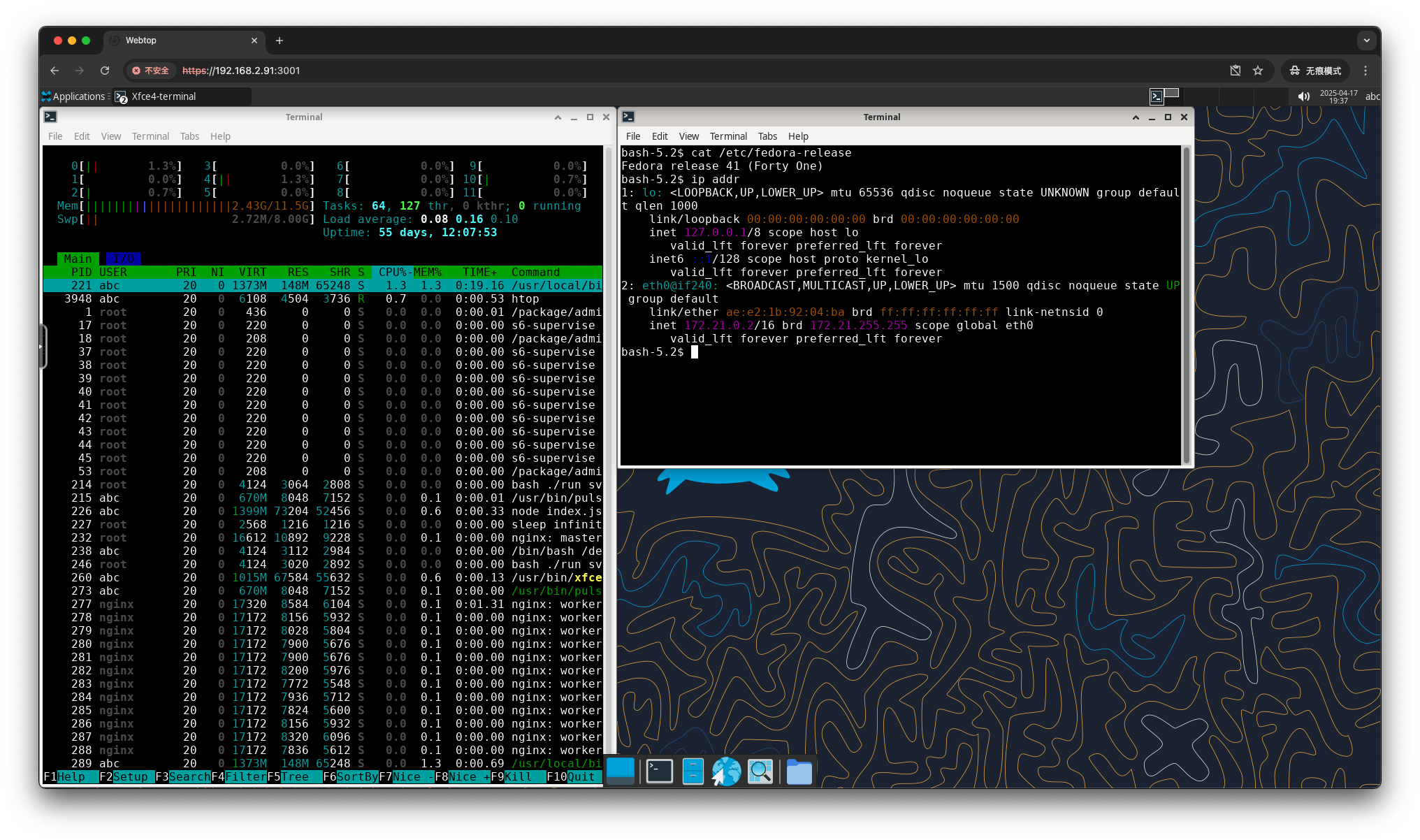
Task: Click the F9 Kill button in htop
Action: pyautogui.click(x=518, y=776)
